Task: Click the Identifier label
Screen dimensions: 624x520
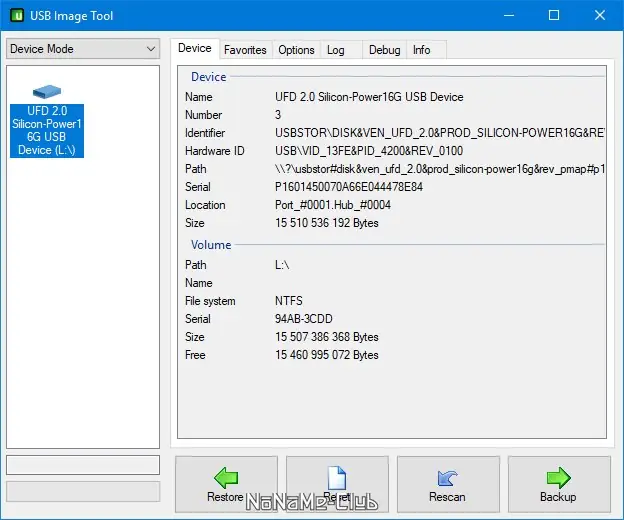Action: point(205,133)
